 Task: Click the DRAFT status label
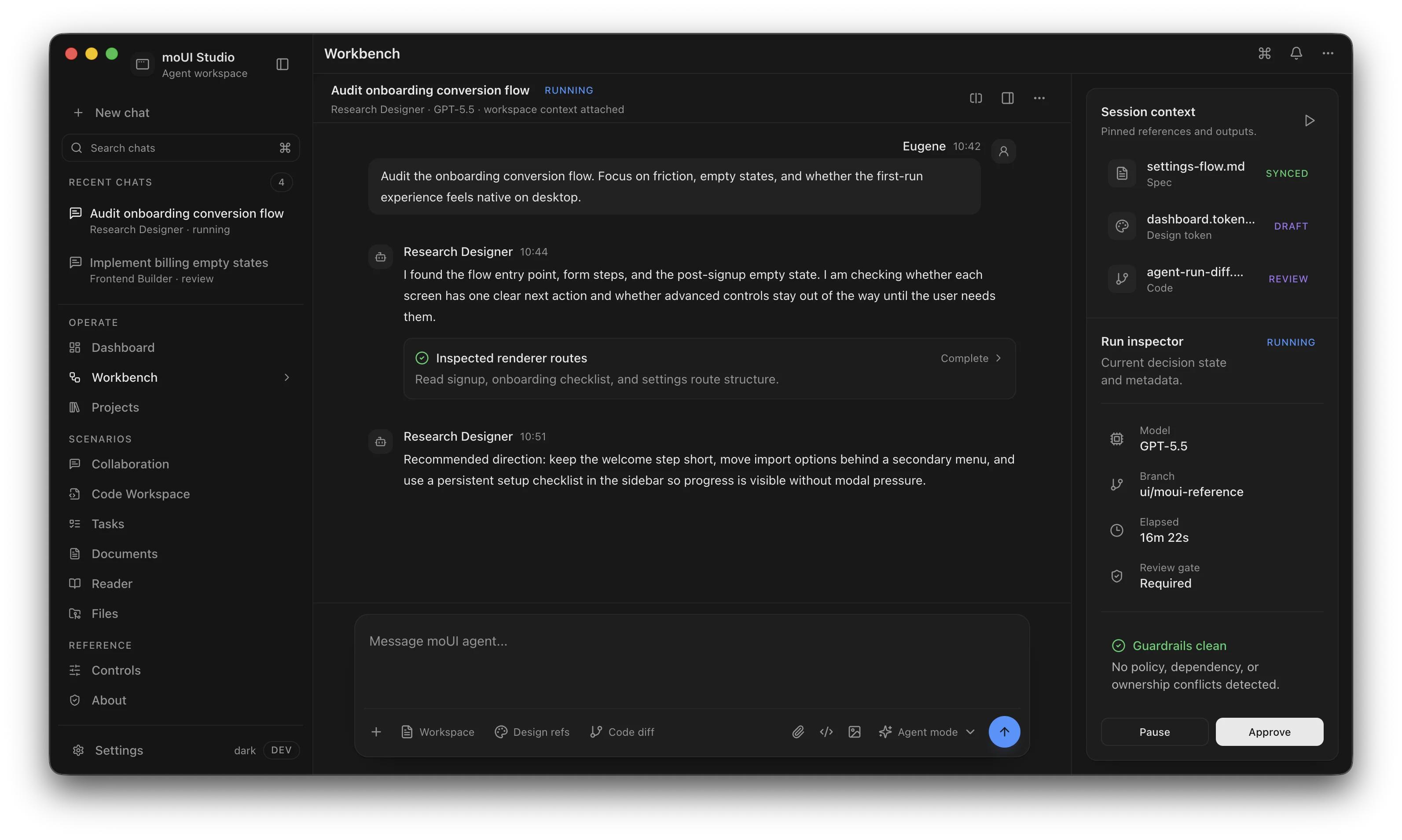pyautogui.click(x=1291, y=226)
